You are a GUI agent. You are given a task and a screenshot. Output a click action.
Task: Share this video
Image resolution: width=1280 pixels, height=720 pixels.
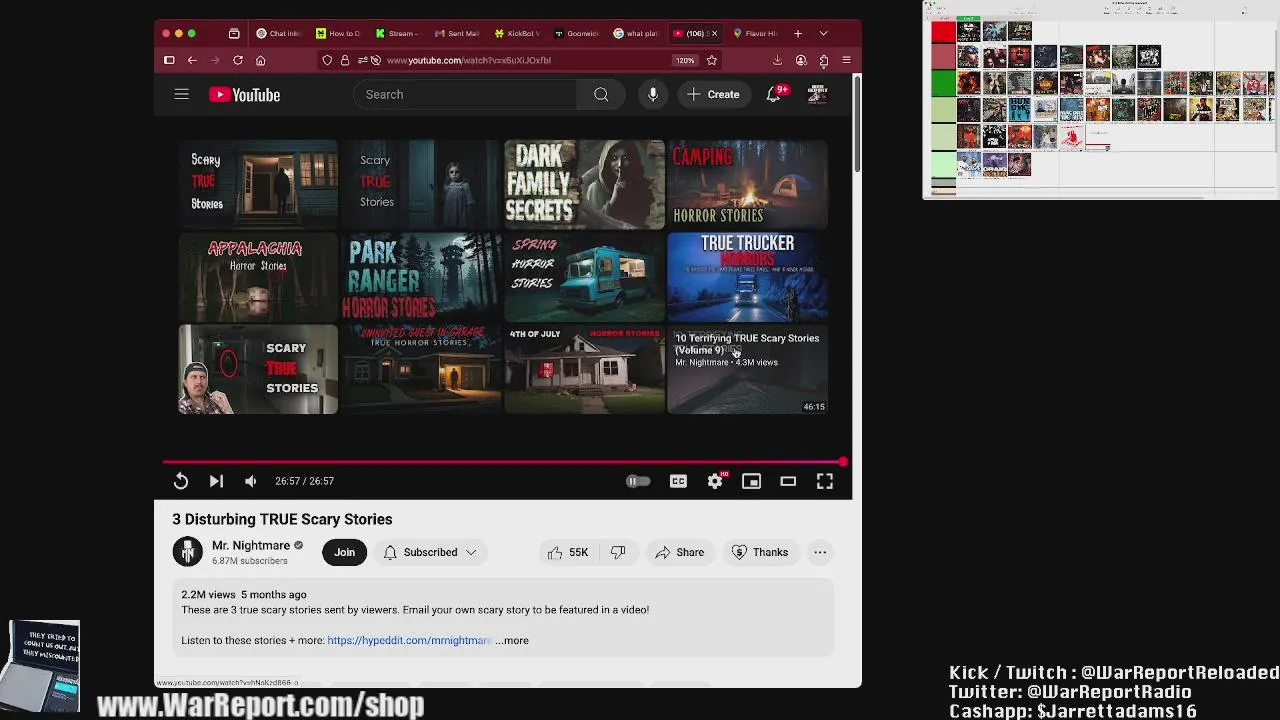pos(680,552)
